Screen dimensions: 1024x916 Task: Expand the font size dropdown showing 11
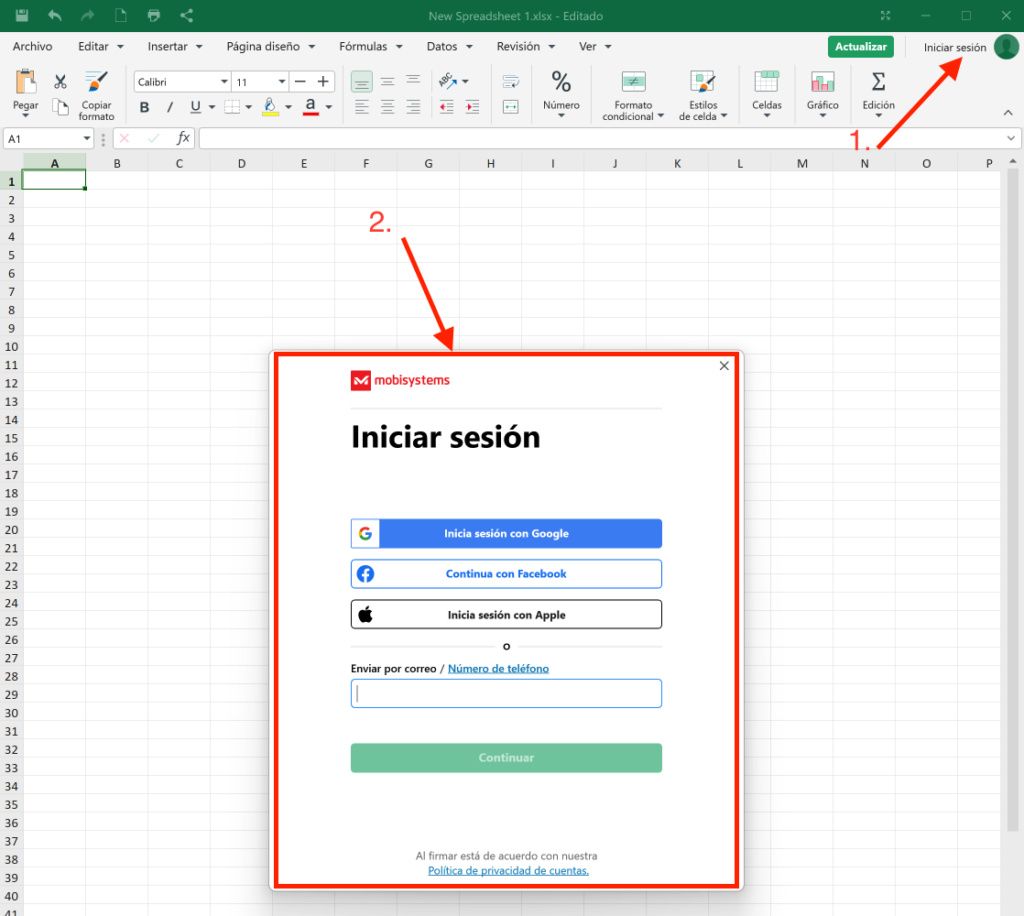(x=282, y=82)
